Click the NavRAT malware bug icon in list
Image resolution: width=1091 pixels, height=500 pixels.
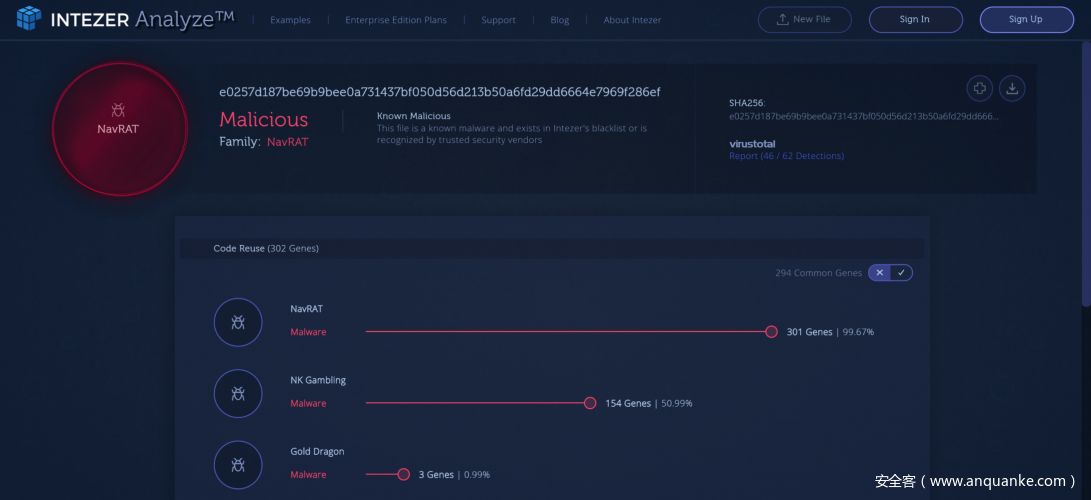(238, 322)
